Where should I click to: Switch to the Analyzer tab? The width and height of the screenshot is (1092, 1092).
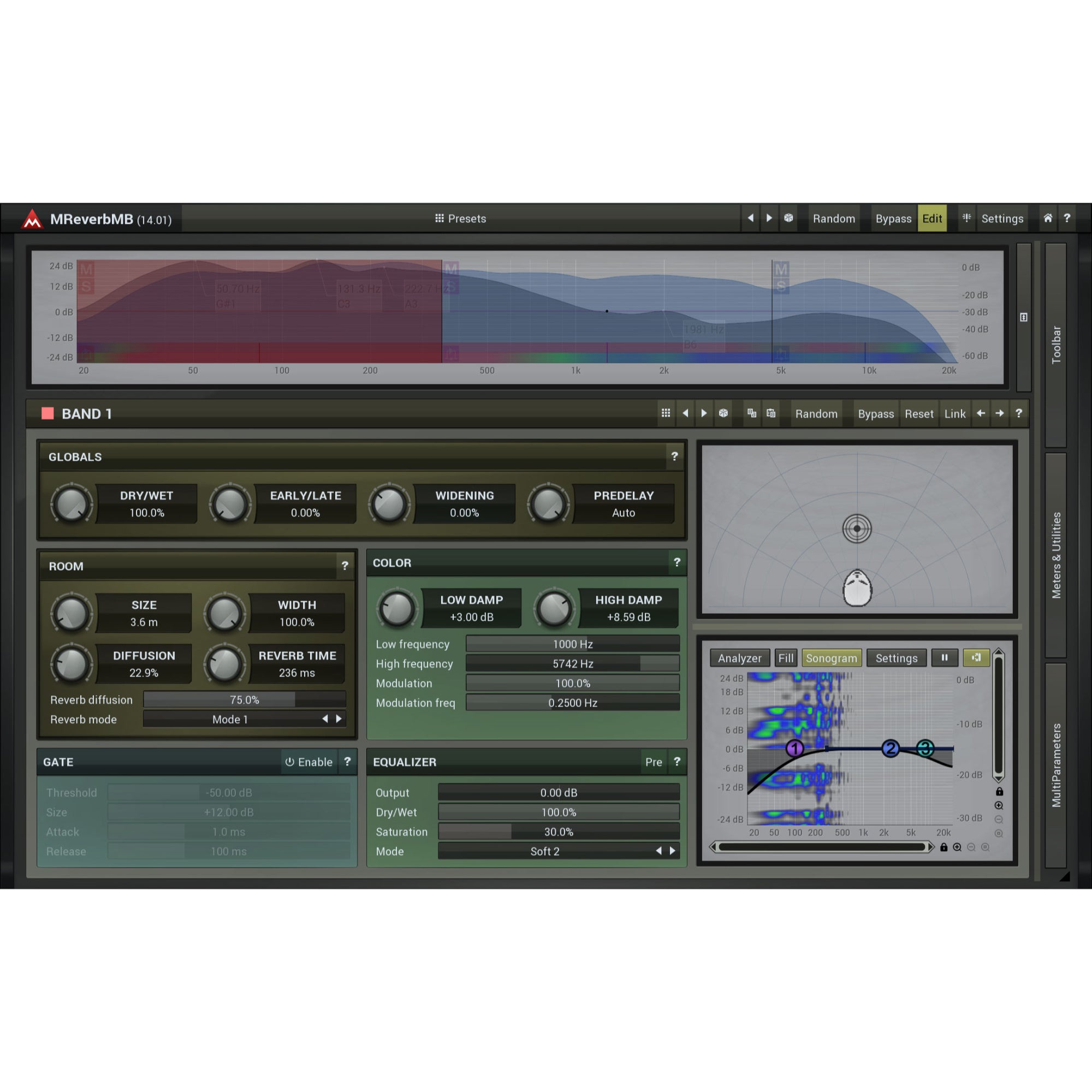[739, 658]
